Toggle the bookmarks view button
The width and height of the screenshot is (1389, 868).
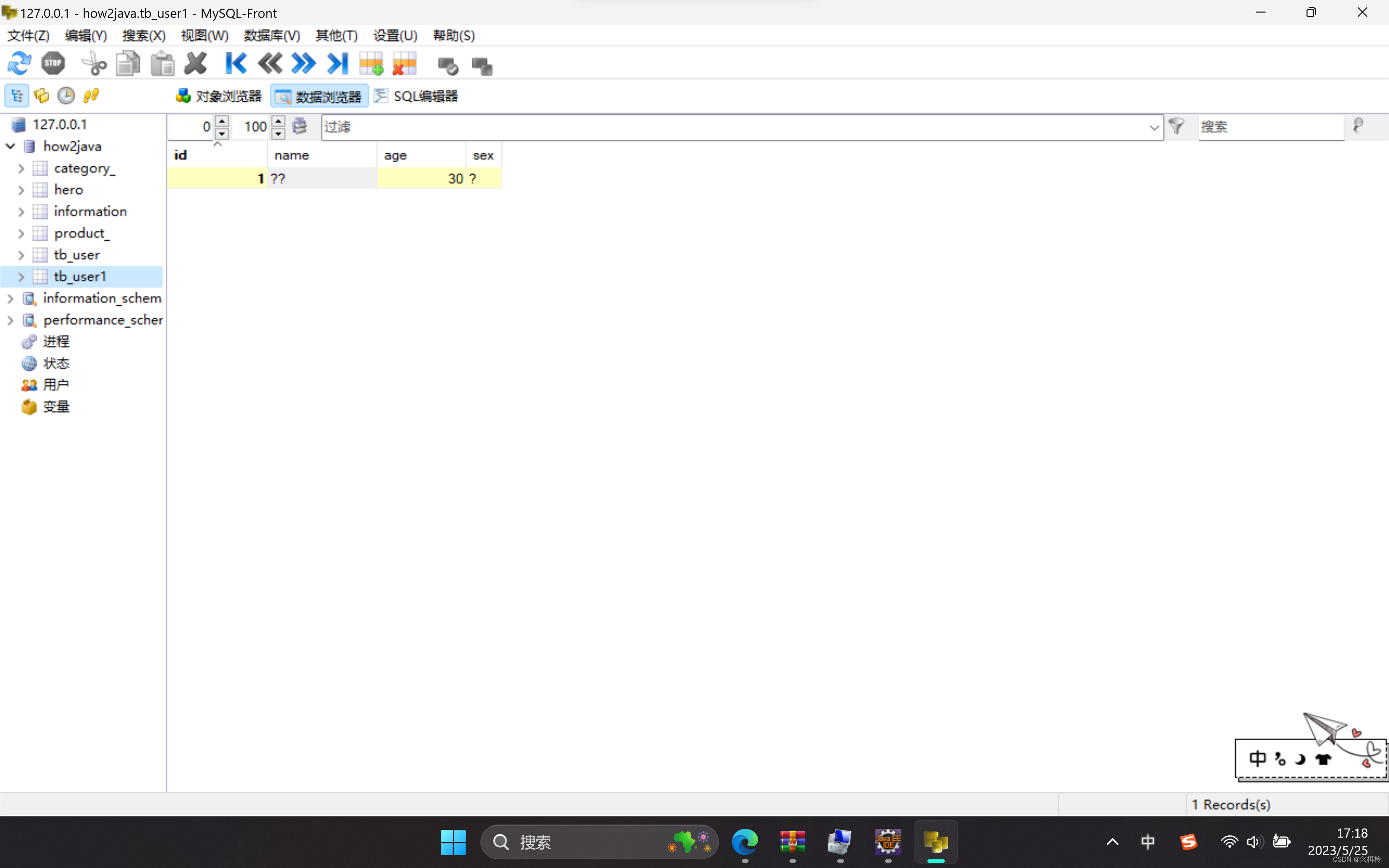pyautogui.click(x=41, y=96)
